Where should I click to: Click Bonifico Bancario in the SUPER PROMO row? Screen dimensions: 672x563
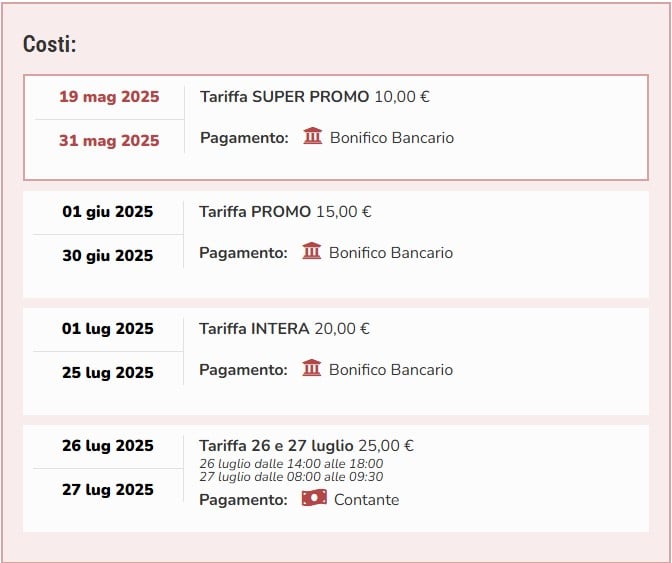392,138
